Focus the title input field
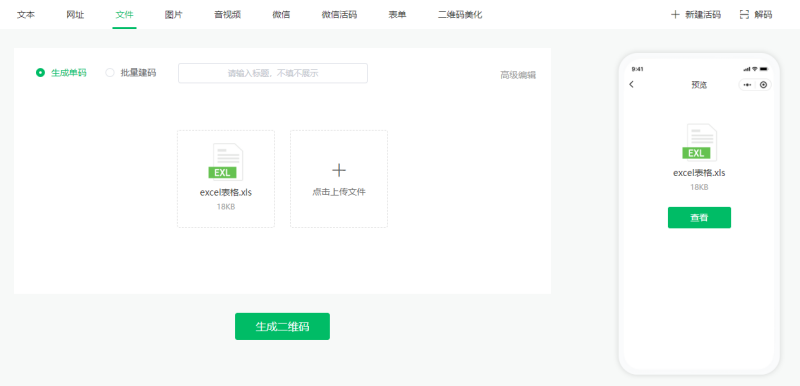This screenshot has height=386, width=800. pos(273,73)
